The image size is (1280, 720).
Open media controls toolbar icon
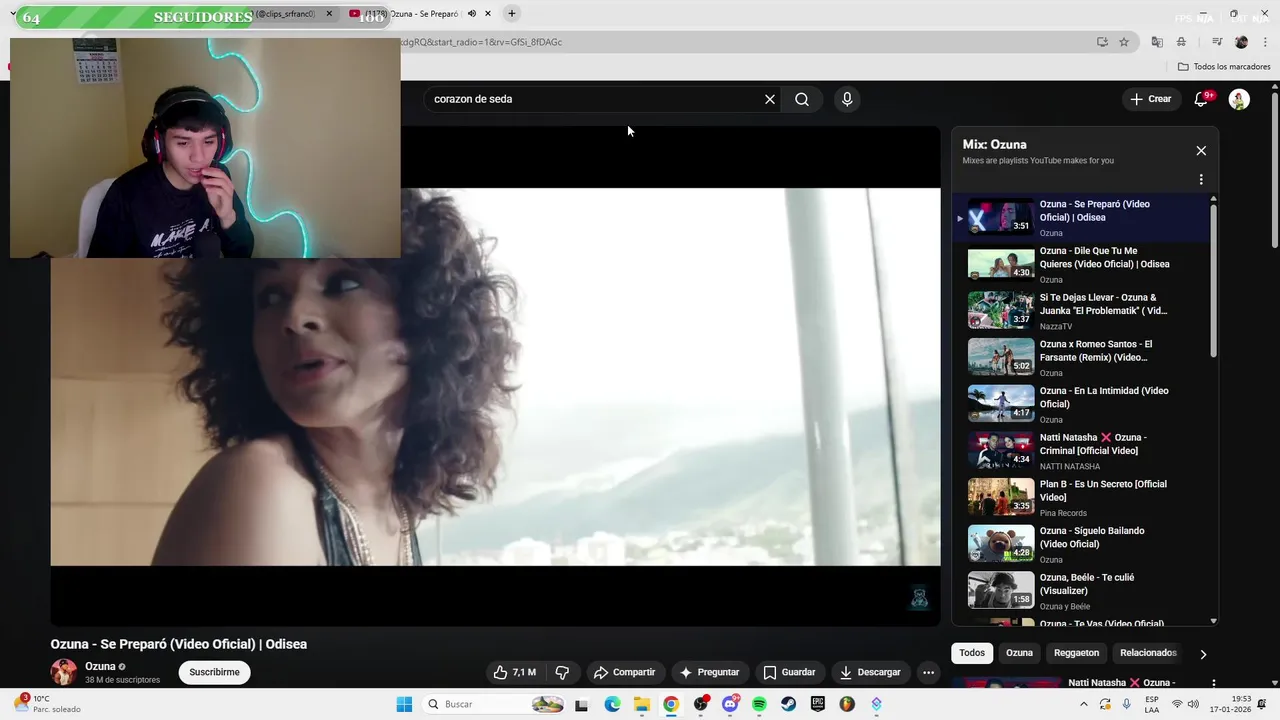(x=1217, y=42)
